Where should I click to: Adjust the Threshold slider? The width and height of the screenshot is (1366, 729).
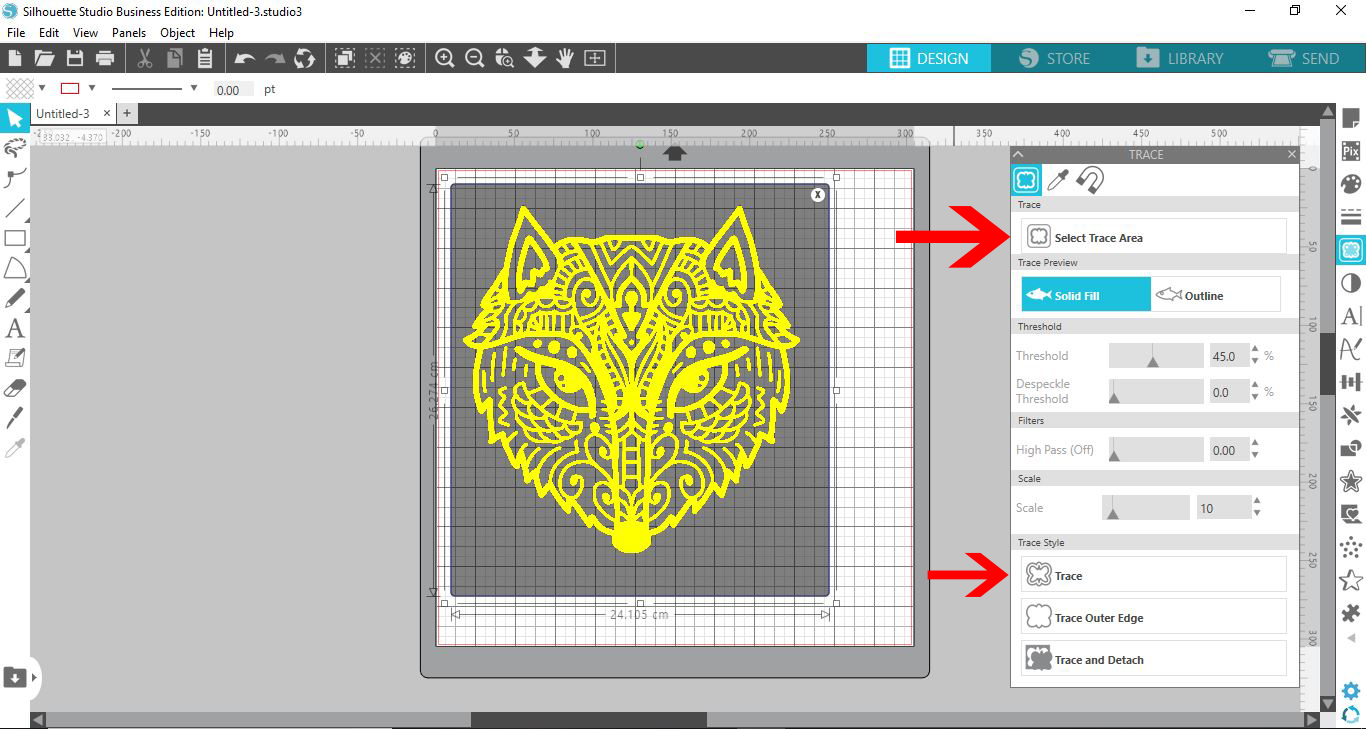click(x=1156, y=356)
